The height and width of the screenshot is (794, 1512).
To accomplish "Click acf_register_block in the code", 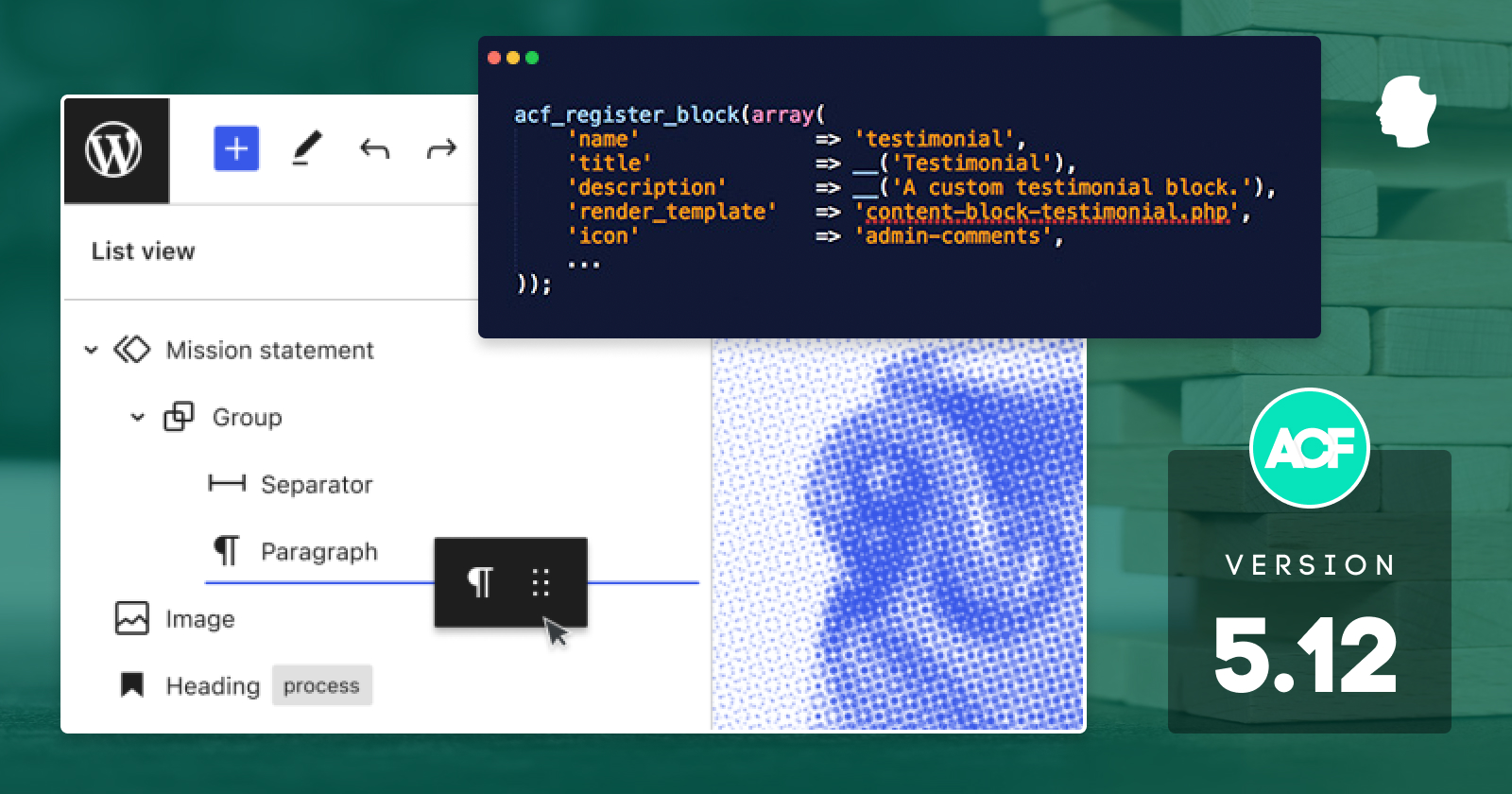I will click(627, 114).
